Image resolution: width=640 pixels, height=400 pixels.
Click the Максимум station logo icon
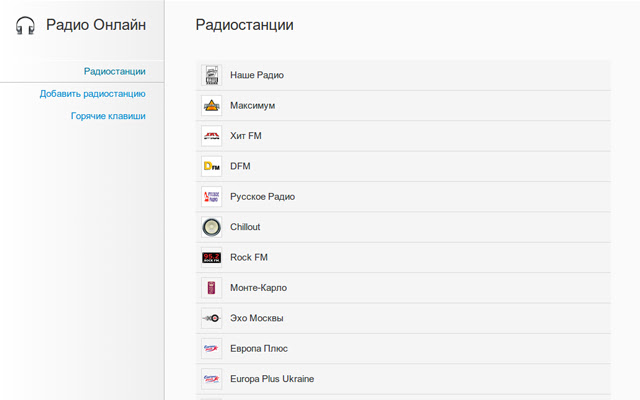[211, 106]
